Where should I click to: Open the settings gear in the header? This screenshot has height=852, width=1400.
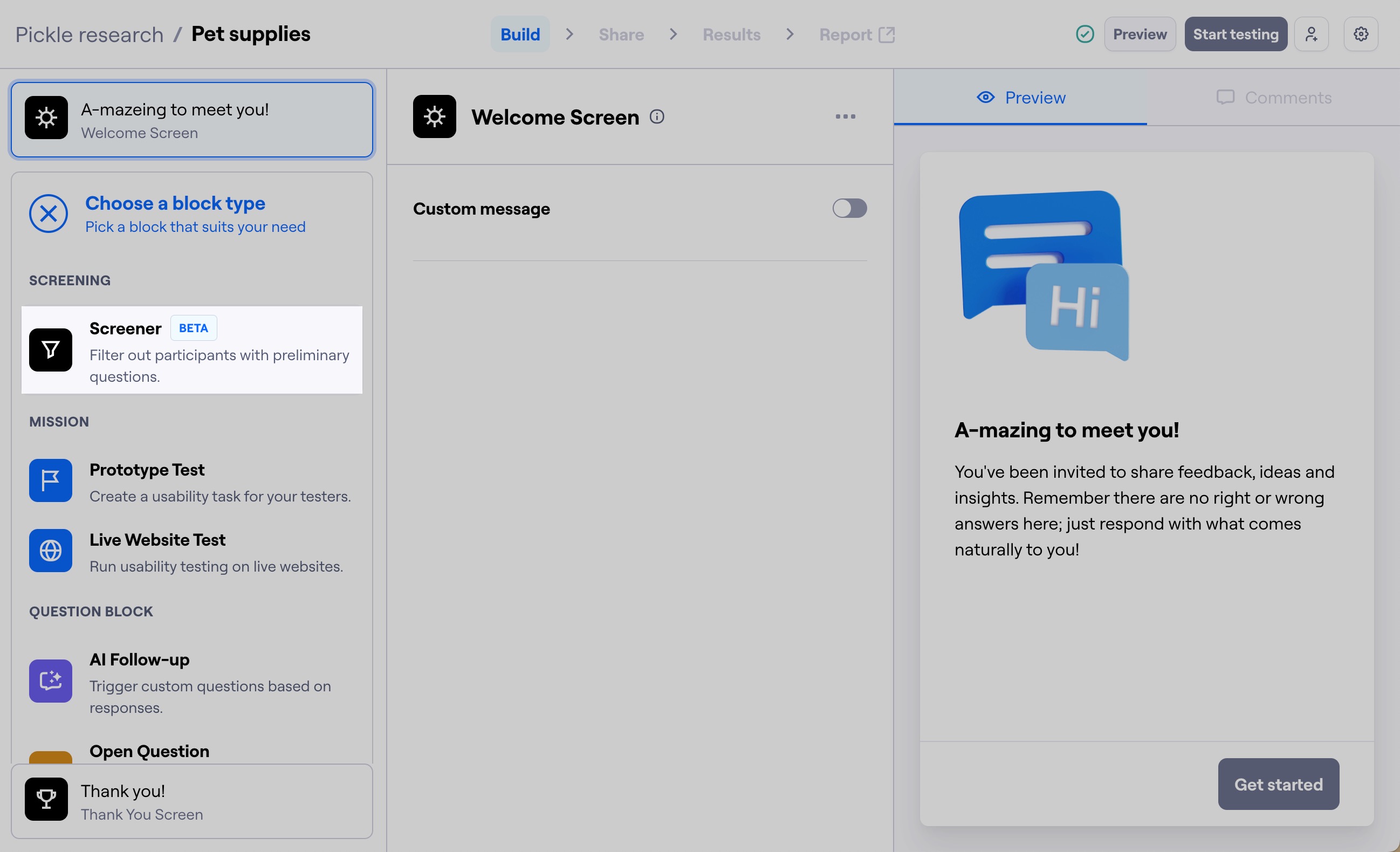[x=1360, y=34]
